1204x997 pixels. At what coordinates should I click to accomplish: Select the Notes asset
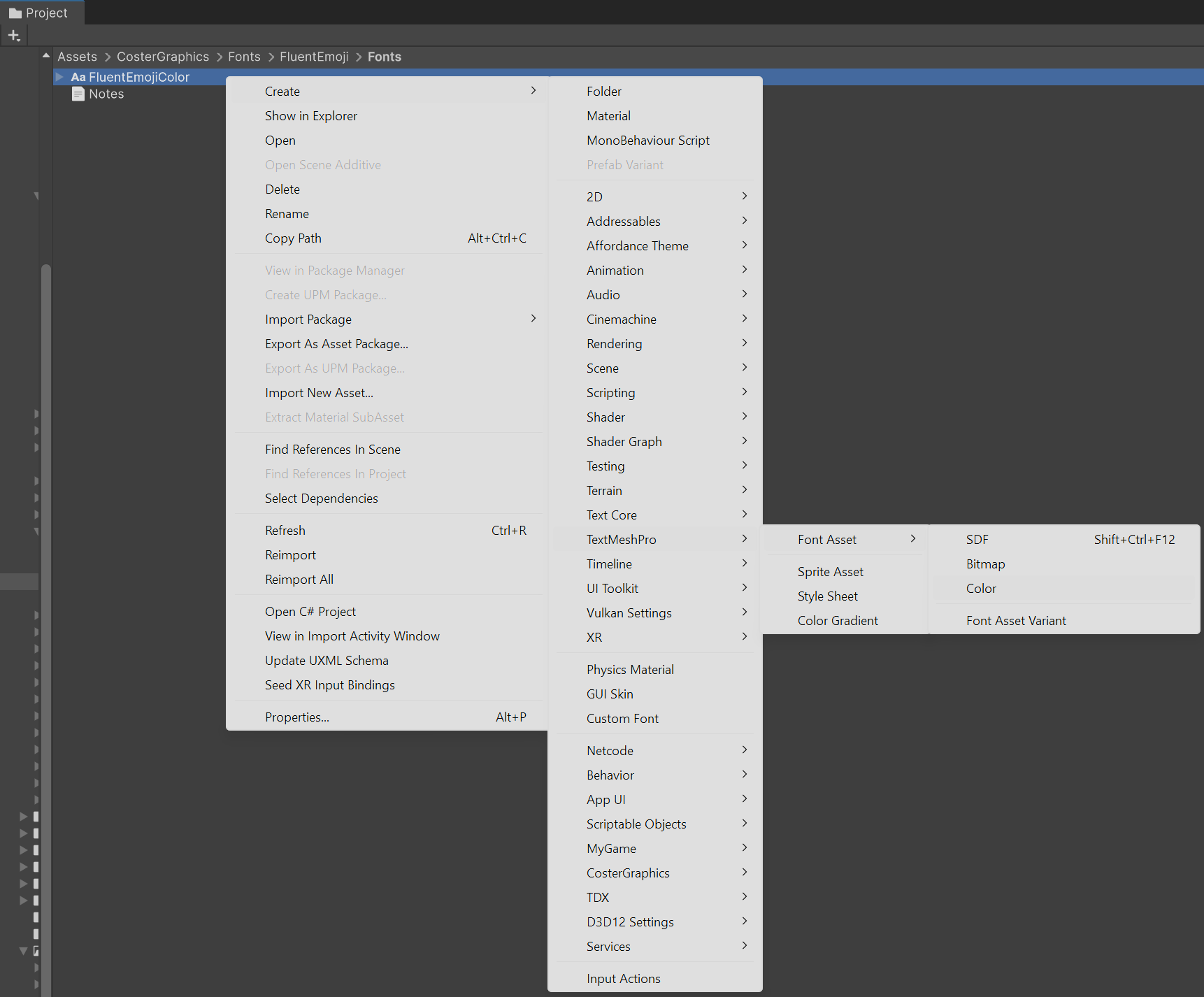click(106, 94)
